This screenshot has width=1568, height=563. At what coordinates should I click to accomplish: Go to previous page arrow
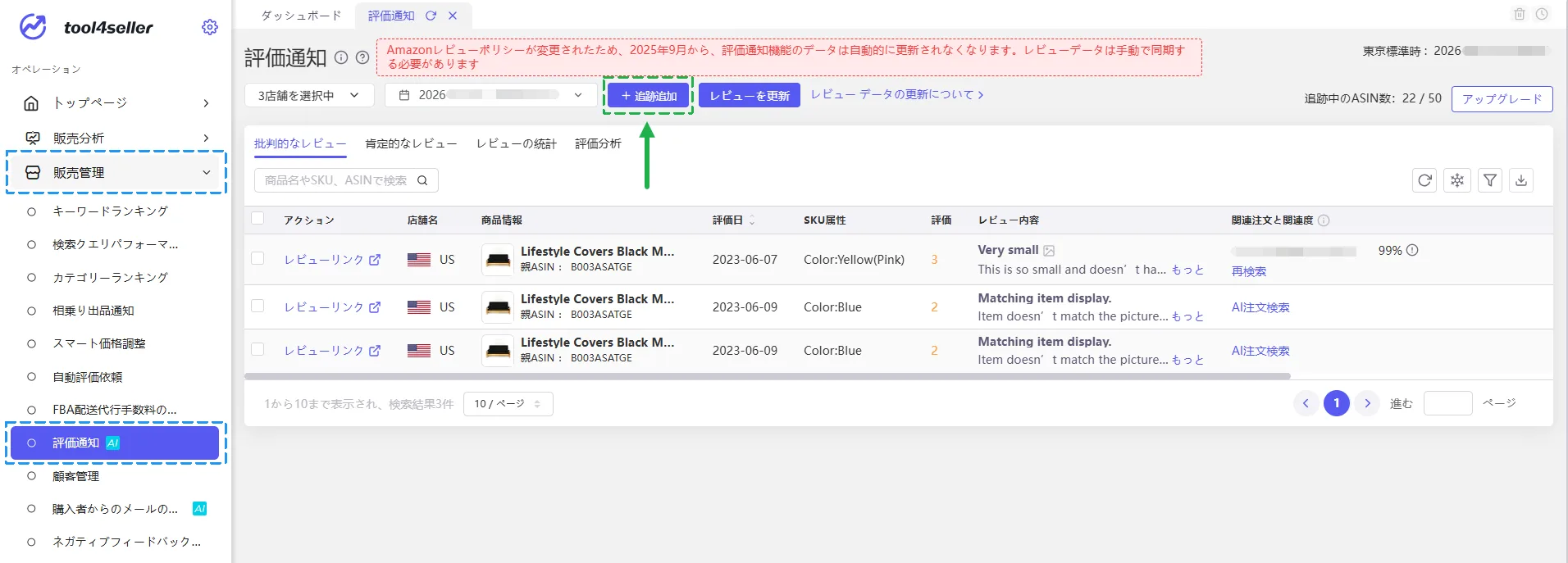click(x=1306, y=403)
